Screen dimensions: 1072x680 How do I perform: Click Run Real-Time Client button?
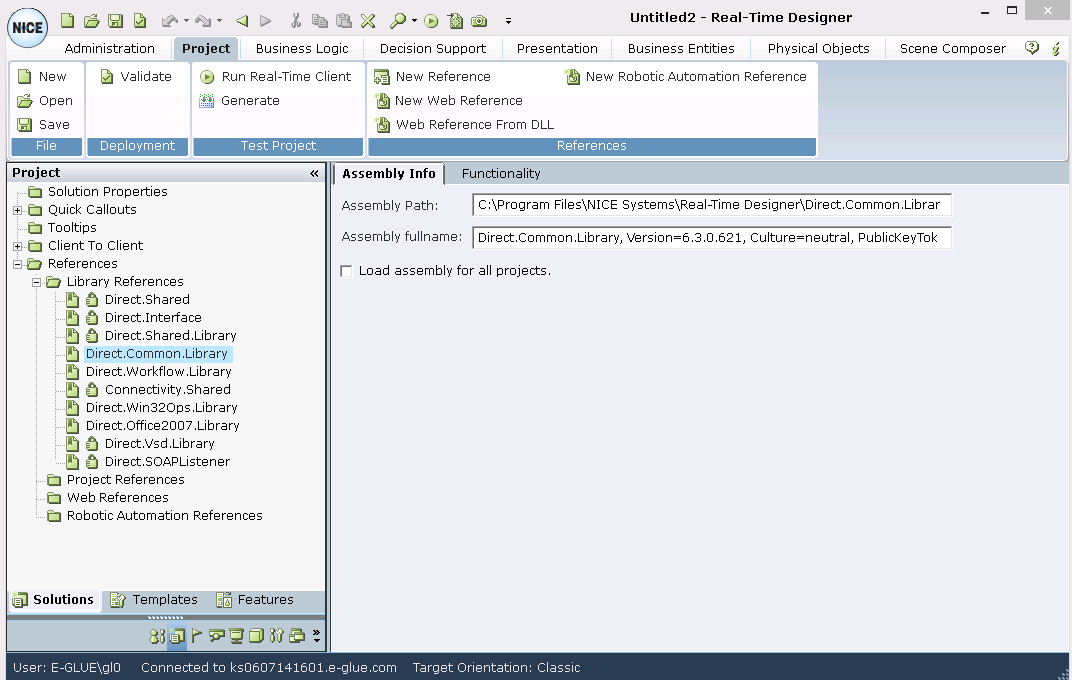pyautogui.click(x=276, y=77)
